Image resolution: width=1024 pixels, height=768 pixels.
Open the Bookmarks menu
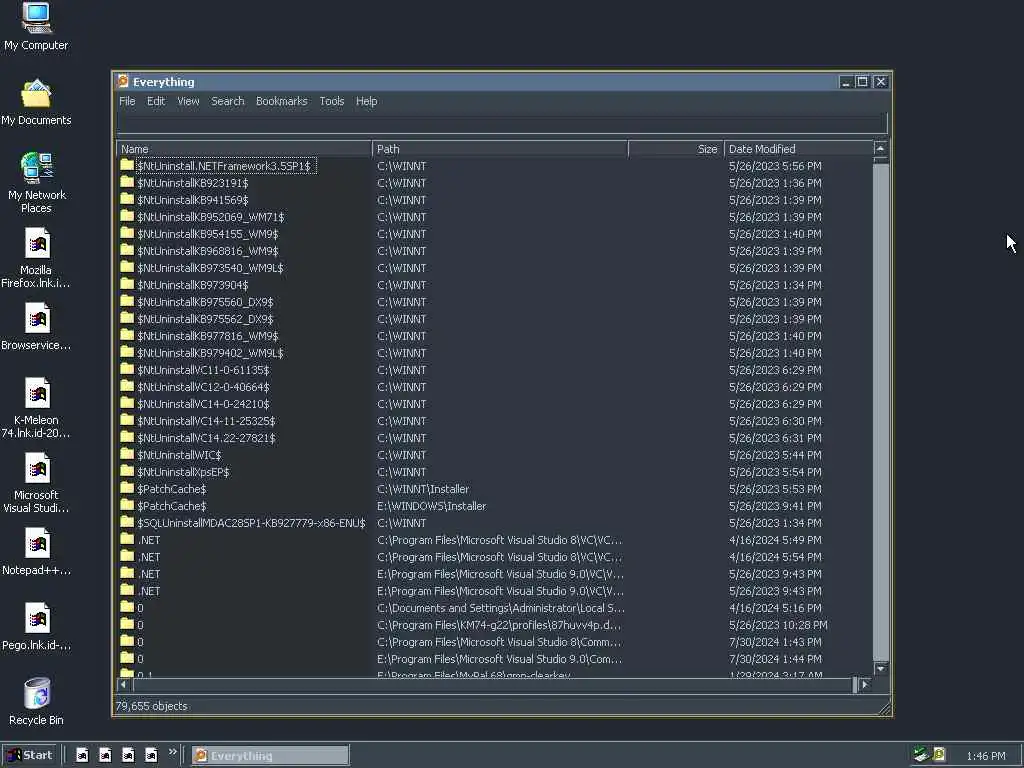pos(281,101)
